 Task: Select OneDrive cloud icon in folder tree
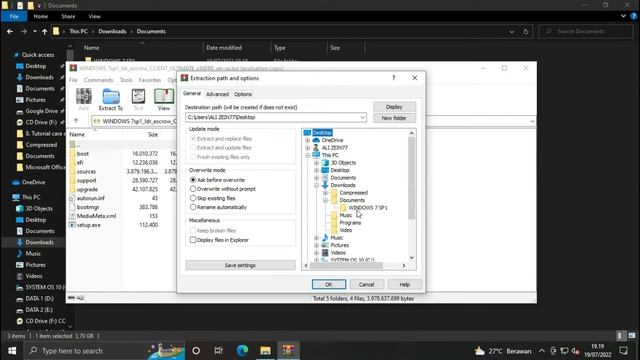(316, 140)
